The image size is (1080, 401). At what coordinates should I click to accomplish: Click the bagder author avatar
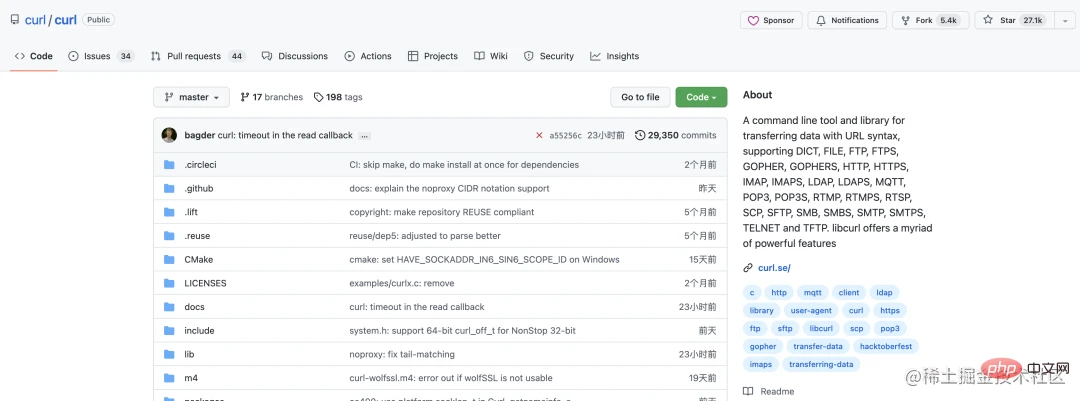coord(169,135)
